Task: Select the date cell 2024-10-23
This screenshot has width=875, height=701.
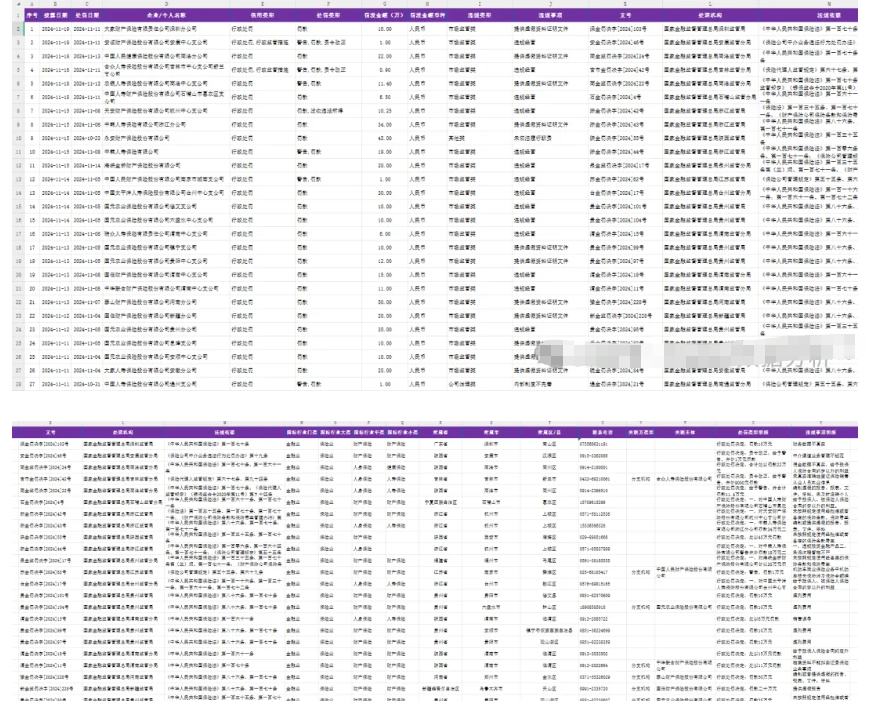Action: pos(86,138)
